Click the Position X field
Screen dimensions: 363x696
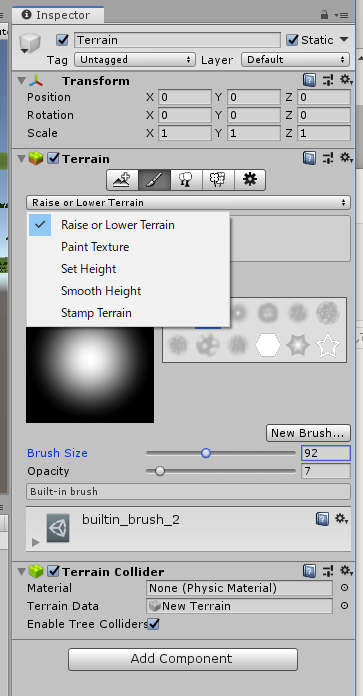pos(185,97)
